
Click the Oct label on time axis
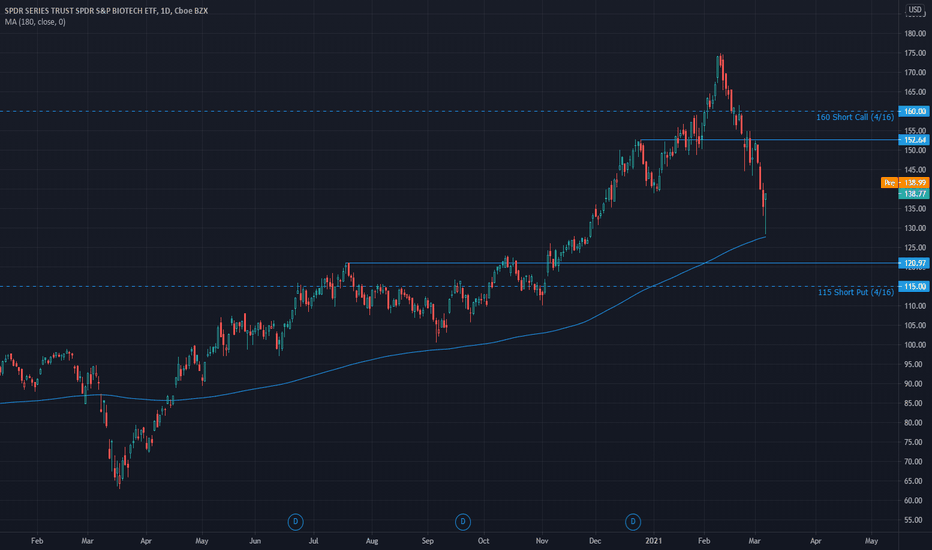483,541
